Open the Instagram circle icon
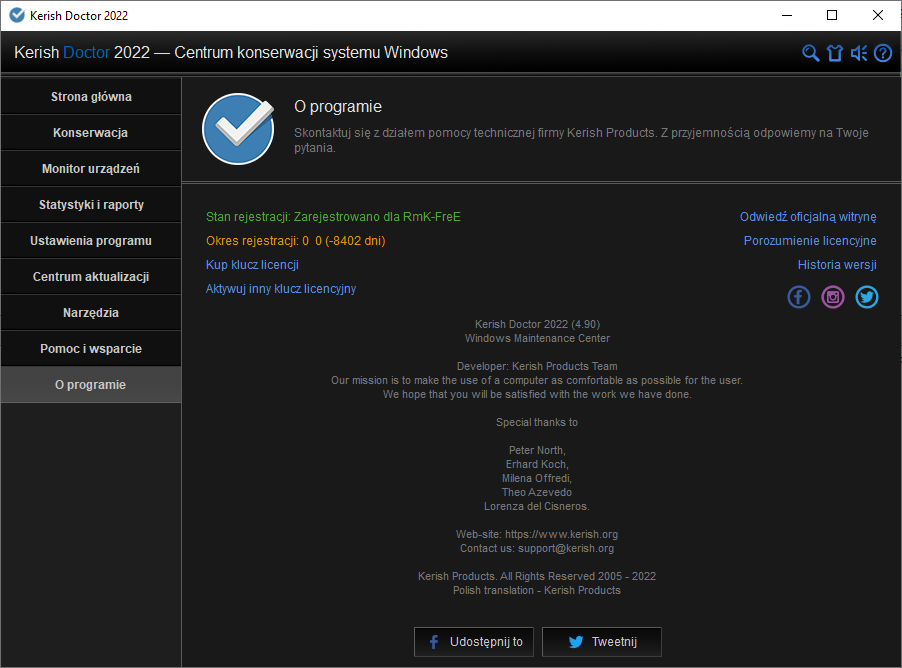902x668 pixels. pos(832,297)
